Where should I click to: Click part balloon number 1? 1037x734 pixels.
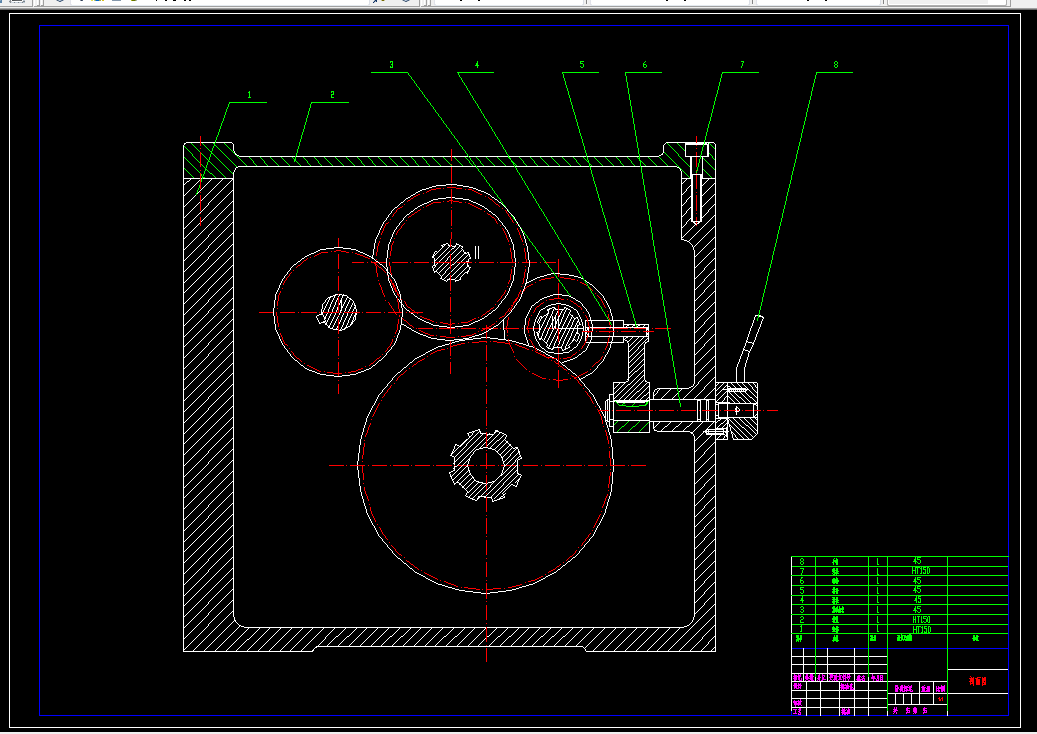249,95
